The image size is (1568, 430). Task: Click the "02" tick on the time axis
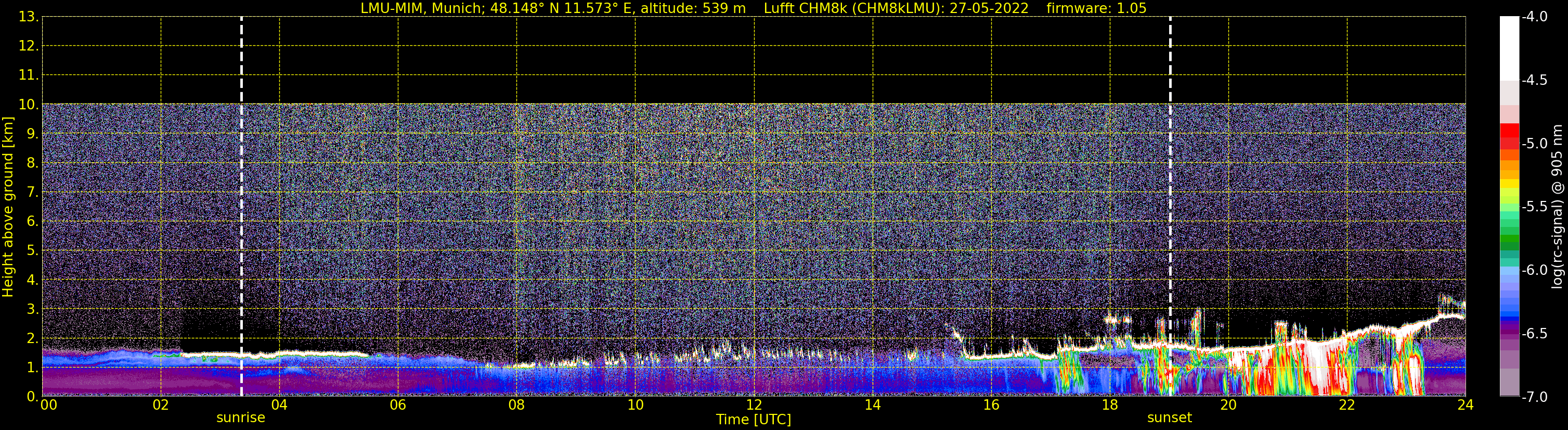(x=161, y=405)
